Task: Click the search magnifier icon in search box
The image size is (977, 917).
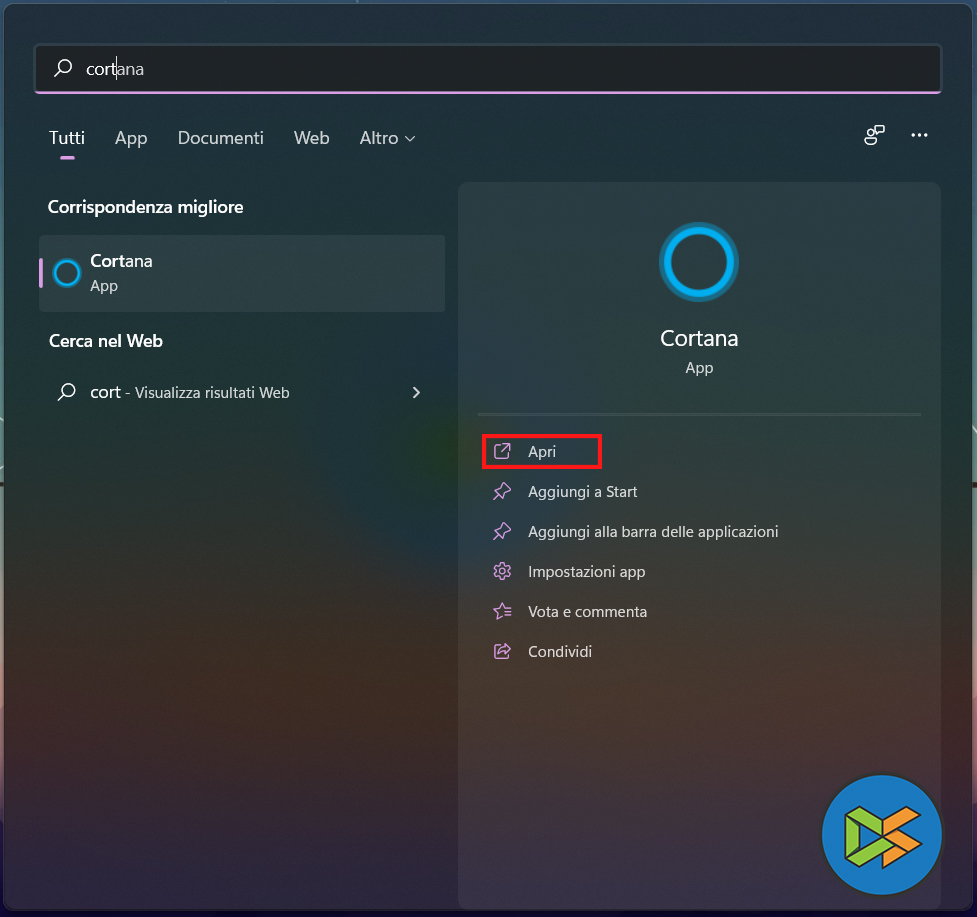Action: pos(63,68)
